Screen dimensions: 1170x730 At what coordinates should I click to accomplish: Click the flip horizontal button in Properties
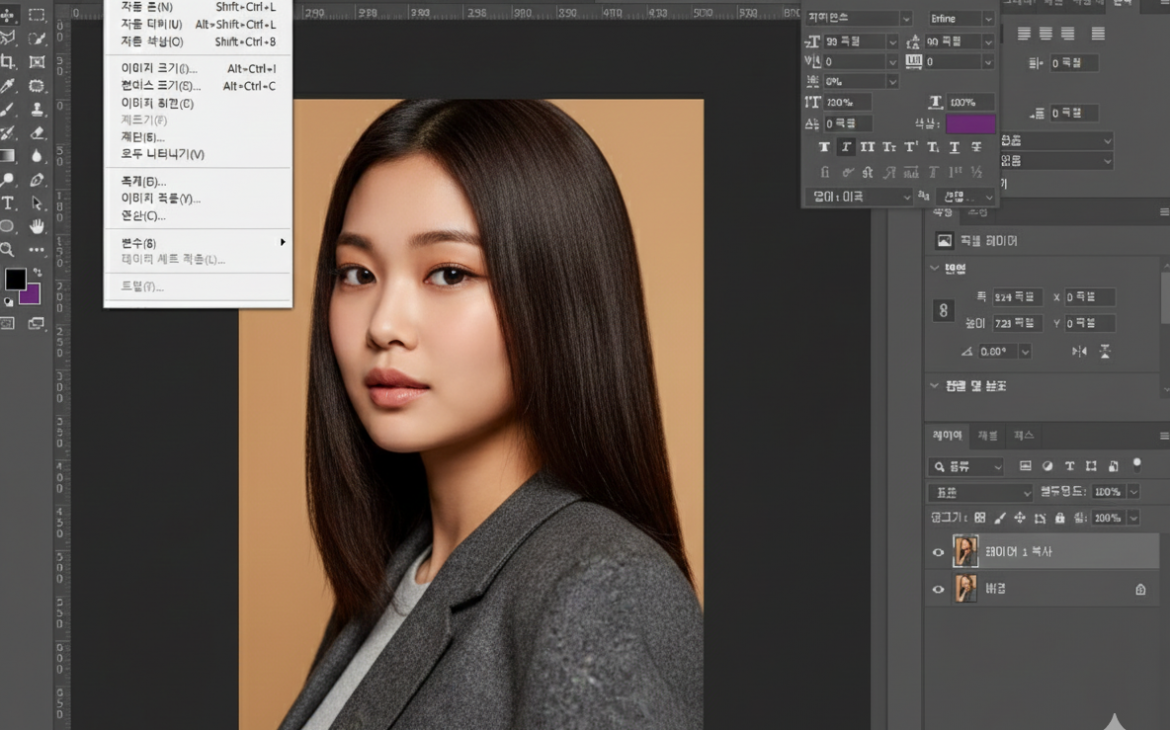(1078, 351)
